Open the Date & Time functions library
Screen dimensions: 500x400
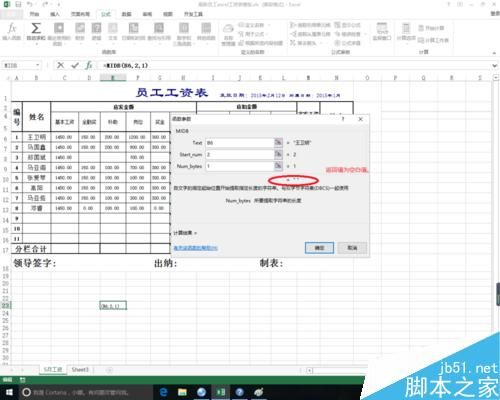click(134, 32)
